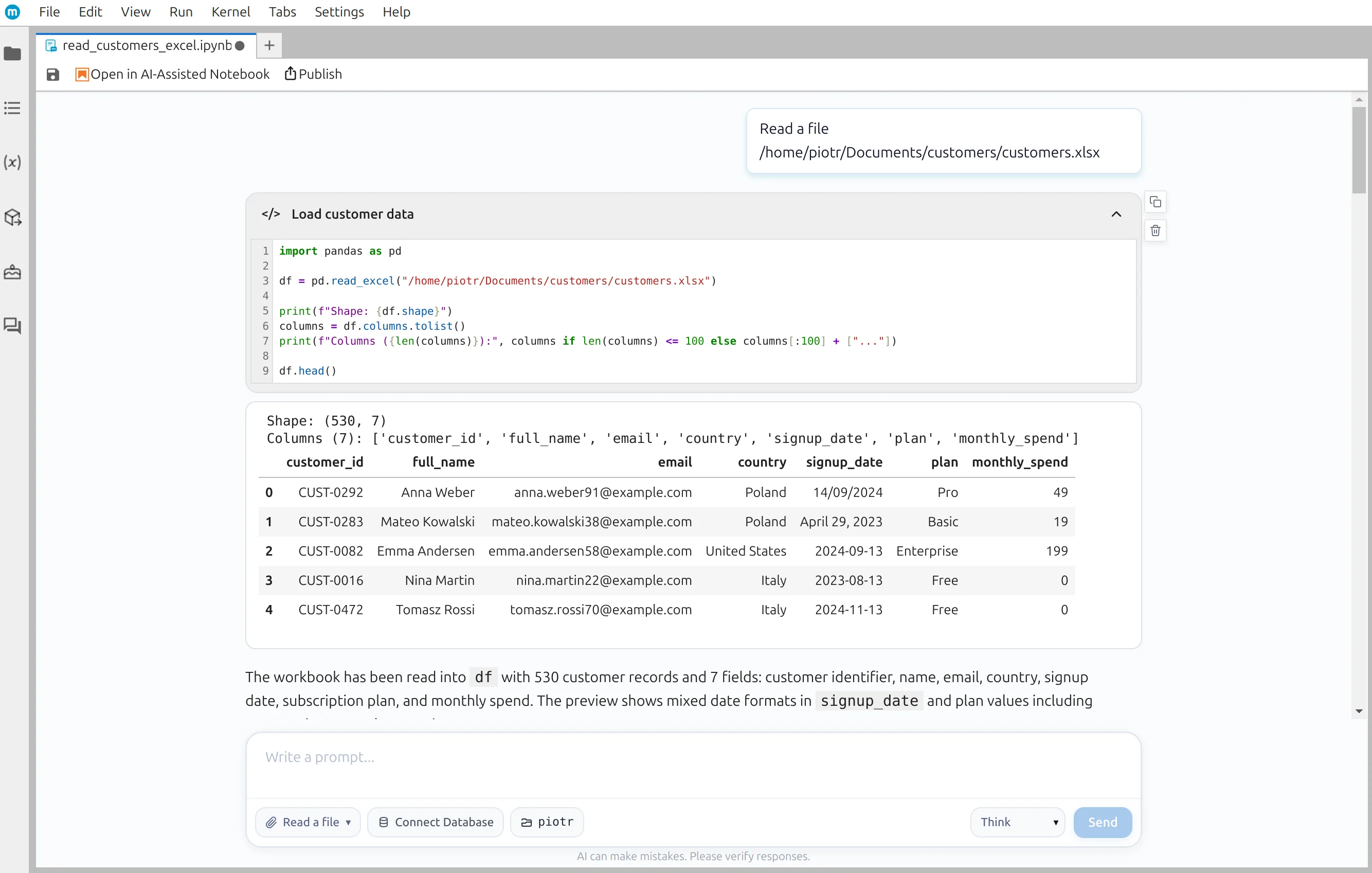This screenshot has height=873, width=1372.
Task: Open the Settings menu
Action: [x=339, y=12]
